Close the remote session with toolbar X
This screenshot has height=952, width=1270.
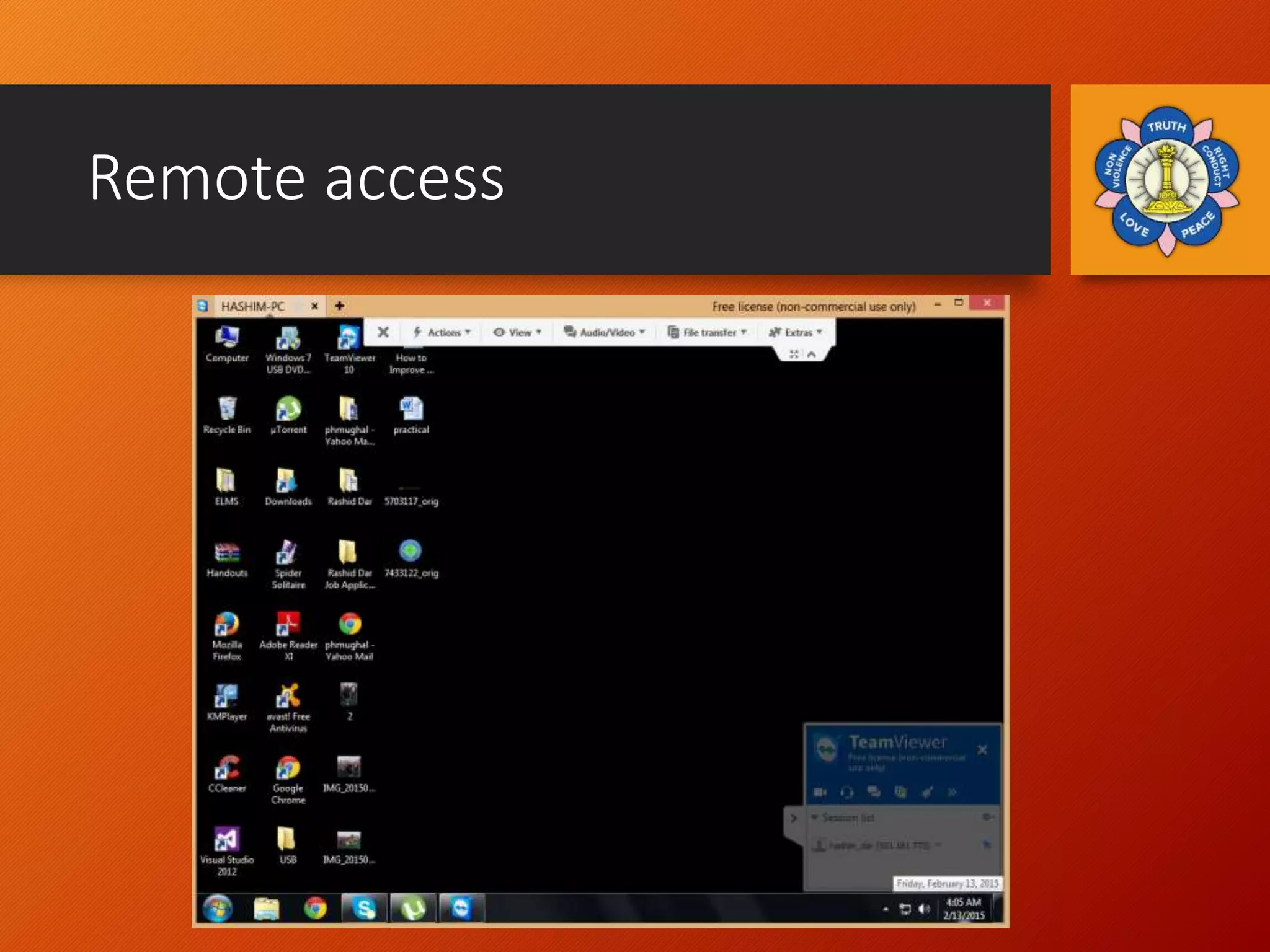tap(383, 332)
